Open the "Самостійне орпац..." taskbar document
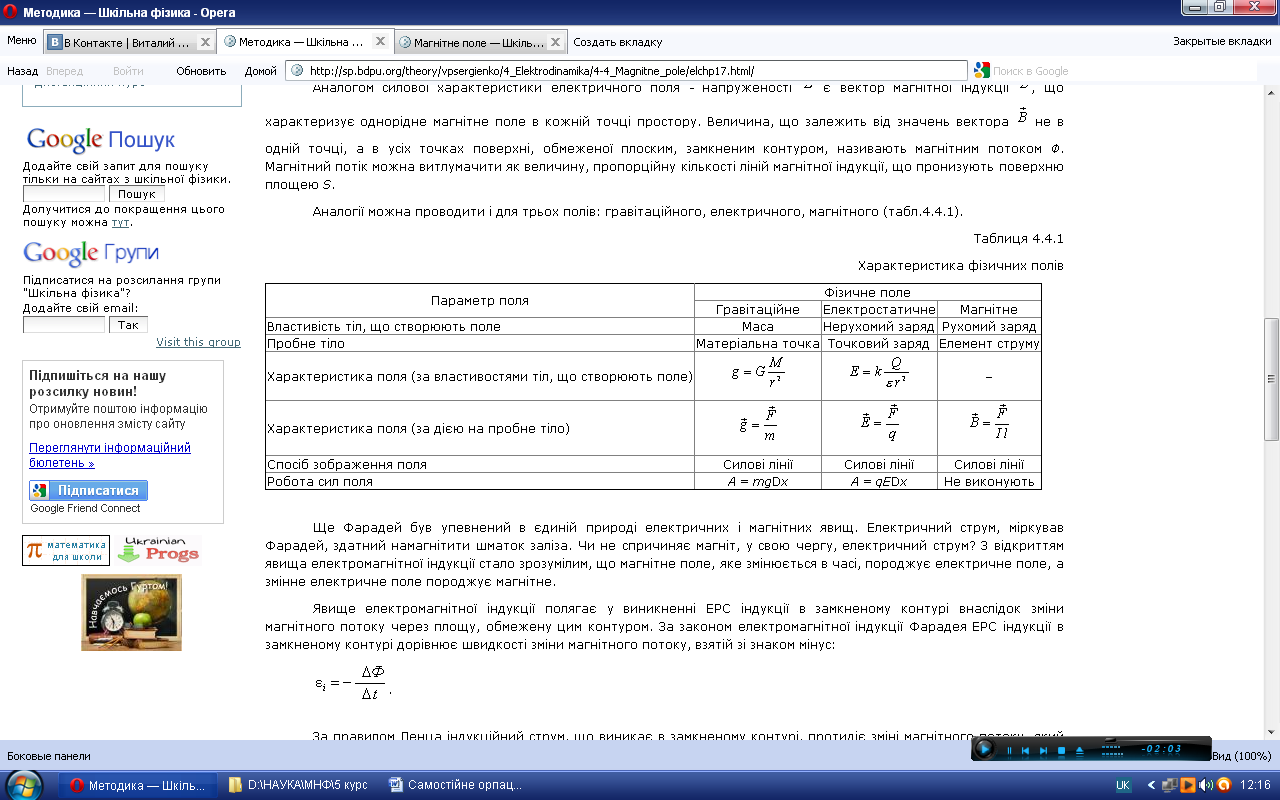Screen dimensions: 1280x800 [x=458, y=785]
